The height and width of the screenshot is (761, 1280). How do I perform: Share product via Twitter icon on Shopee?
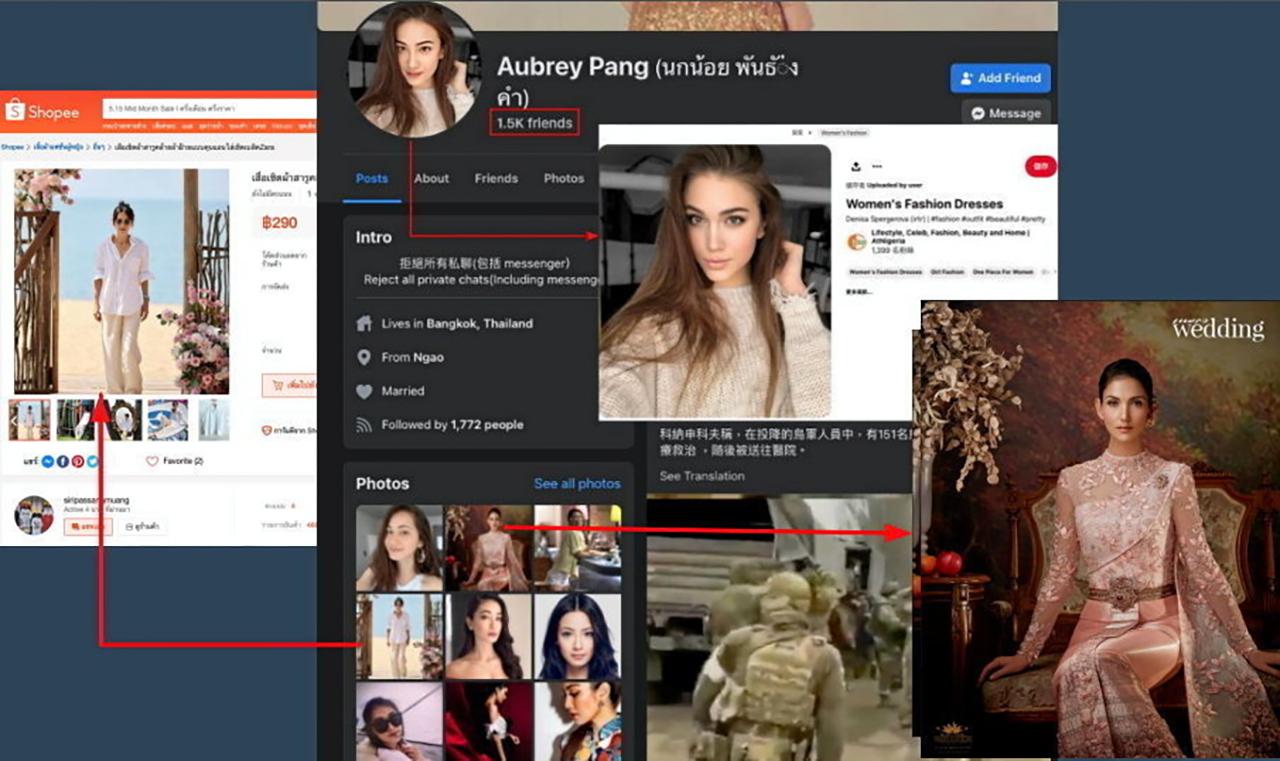point(93,461)
